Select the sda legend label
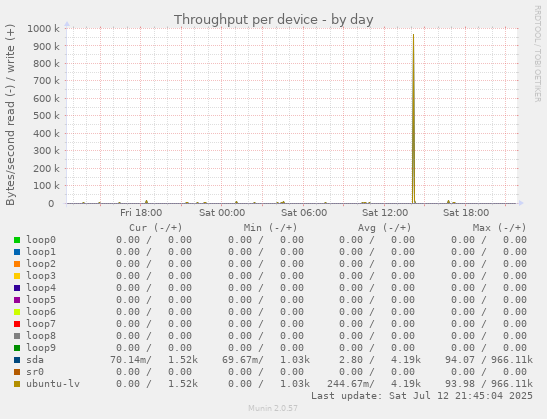The width and height of the screenshot is (547, 419). [35, 360]
